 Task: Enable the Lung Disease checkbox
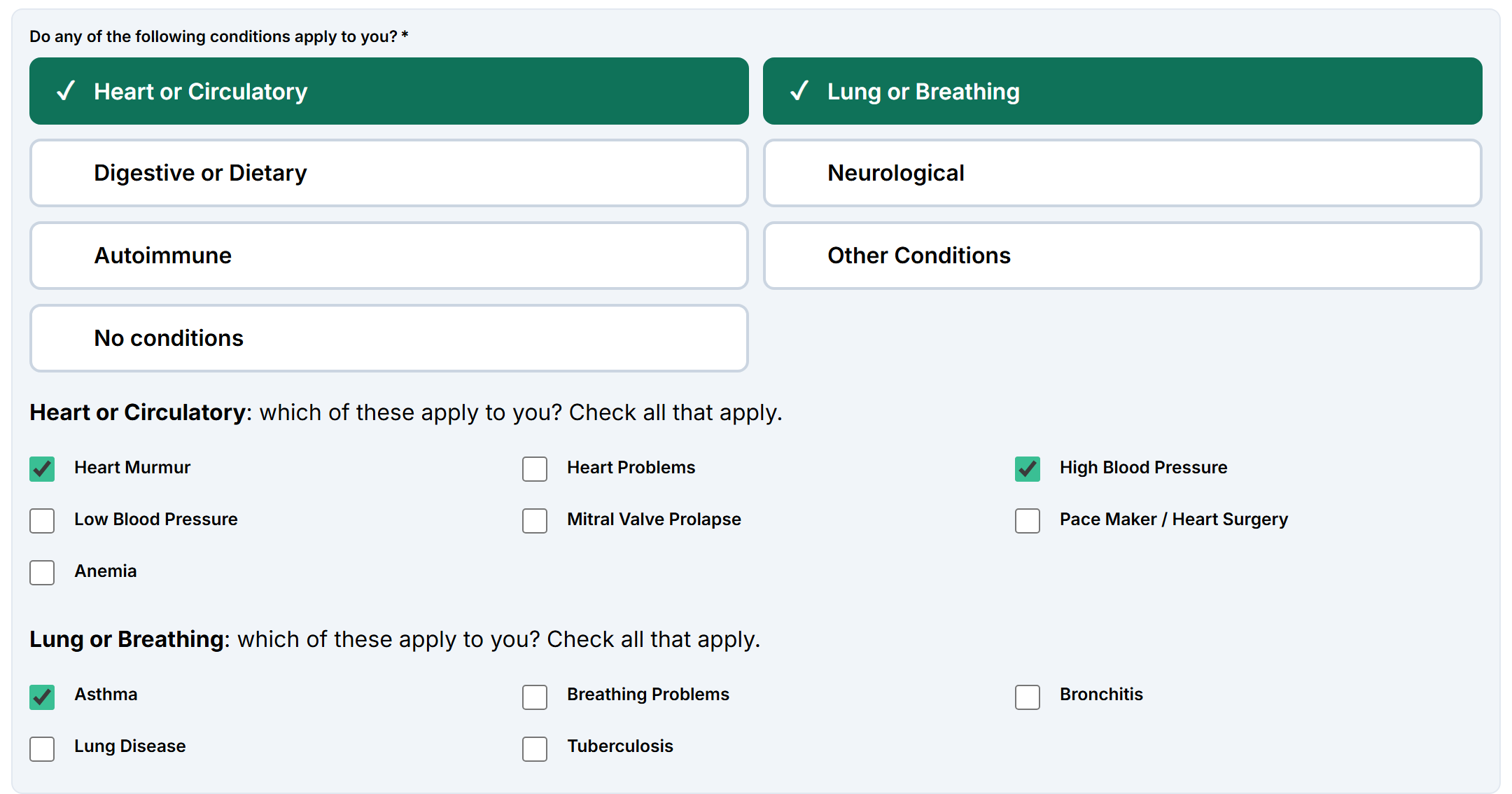pyautogui.click(x=42, y=748)
